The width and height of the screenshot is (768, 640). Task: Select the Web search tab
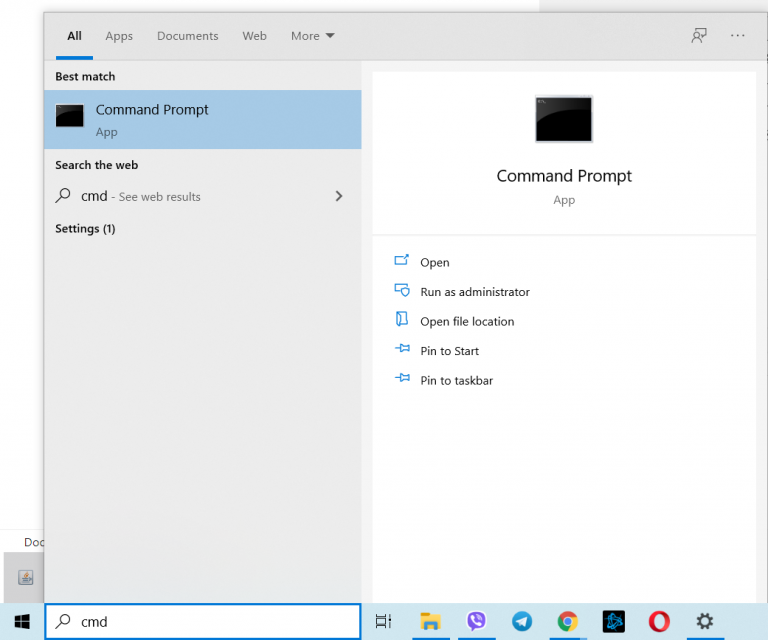pyautogui.click(x=254, y=36)
